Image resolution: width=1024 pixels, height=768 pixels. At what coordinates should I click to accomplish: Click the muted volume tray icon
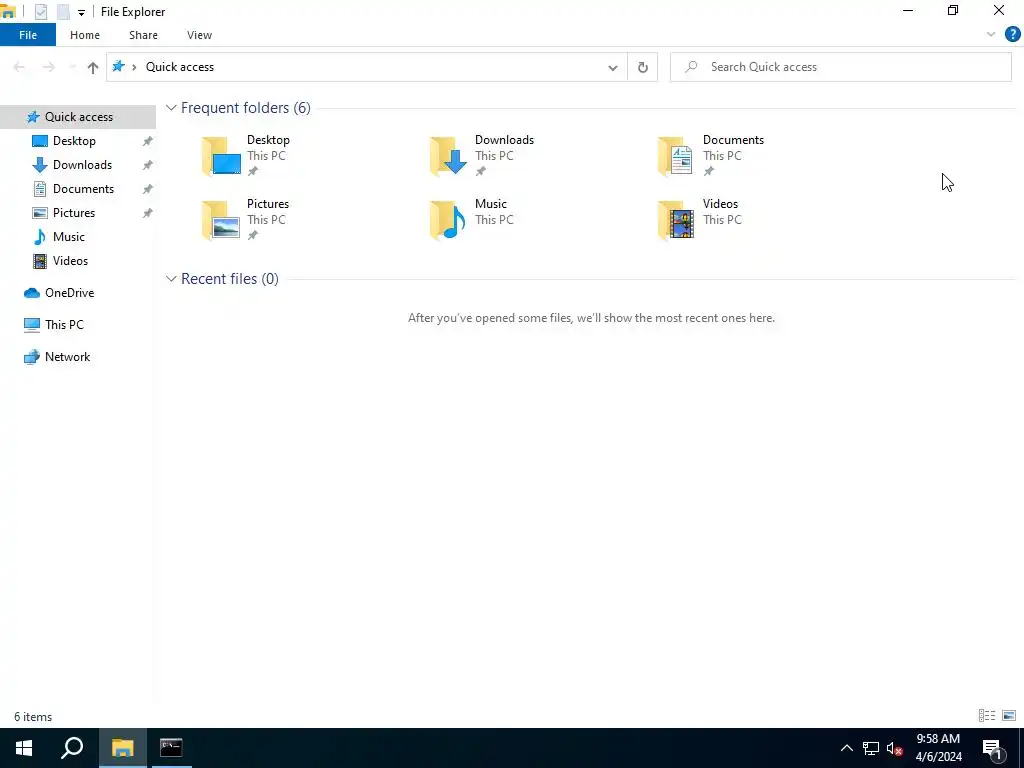click(894, 748)
